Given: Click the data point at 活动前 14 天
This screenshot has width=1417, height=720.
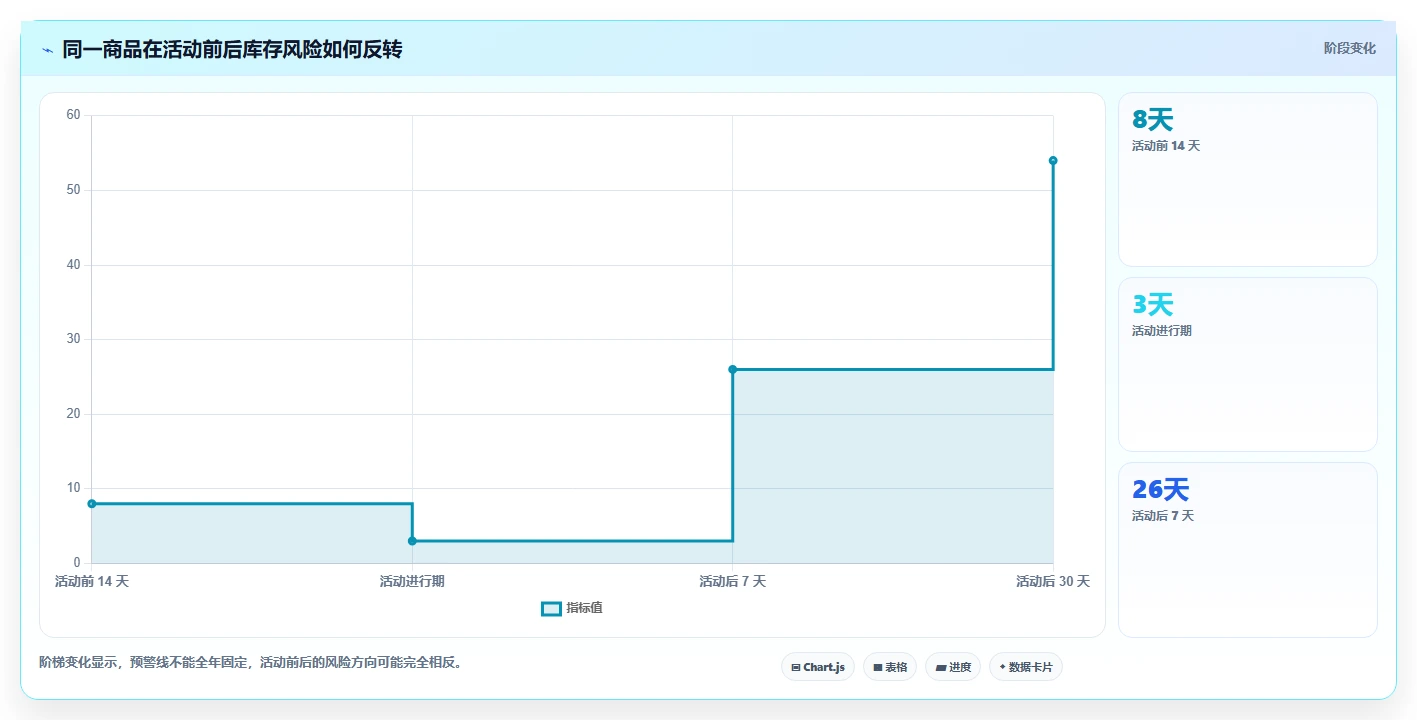Looking at the screenshot, I should coord(92,504).
